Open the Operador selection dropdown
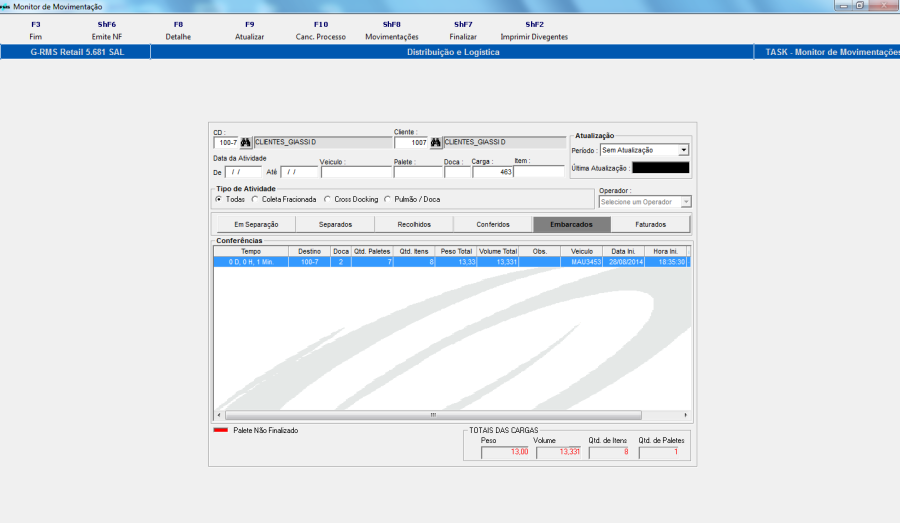This screenshot has height=523, width=900. click(x=686, y=202)
